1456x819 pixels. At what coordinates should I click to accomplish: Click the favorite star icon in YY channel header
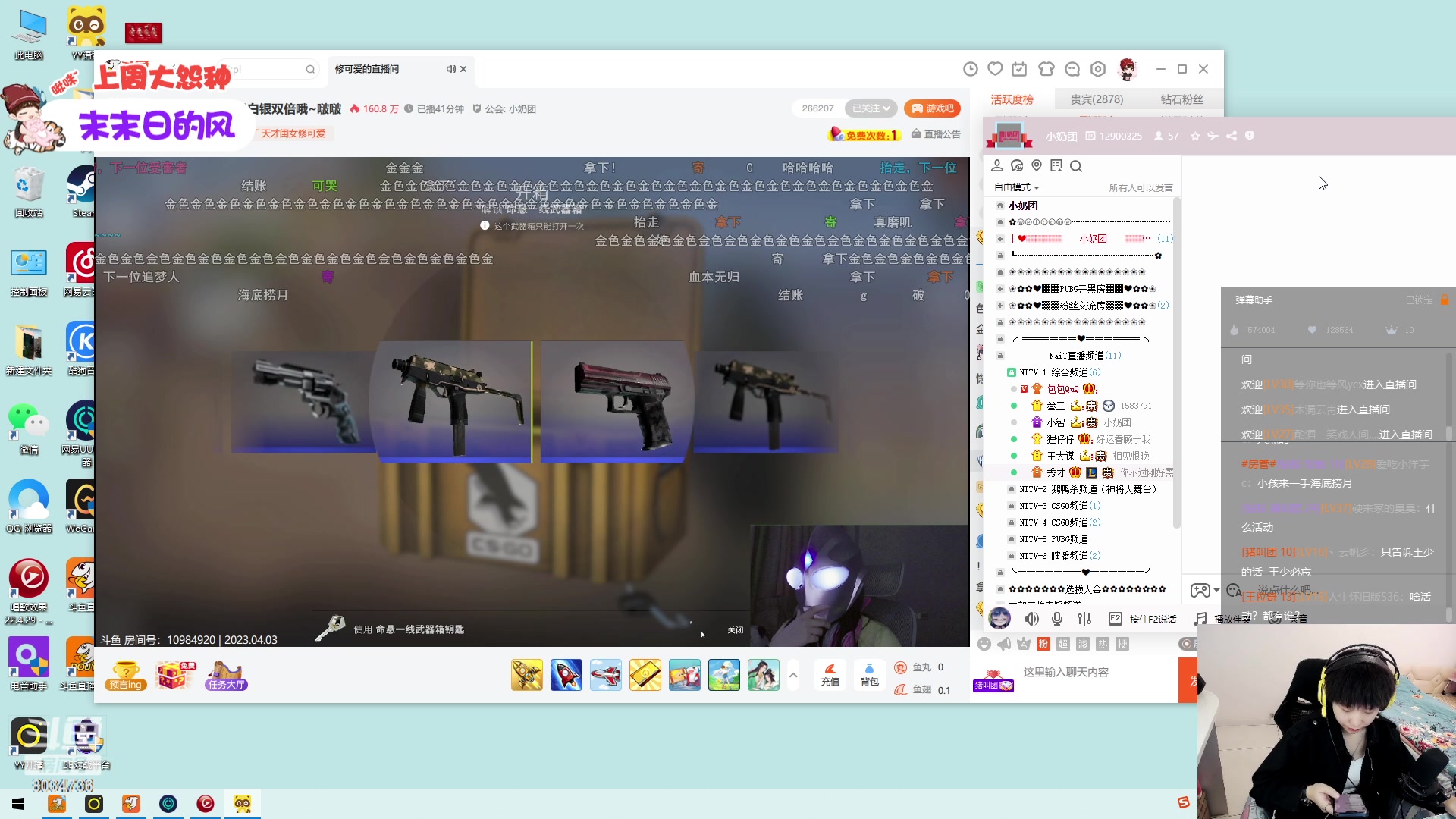pos(1195,136)
